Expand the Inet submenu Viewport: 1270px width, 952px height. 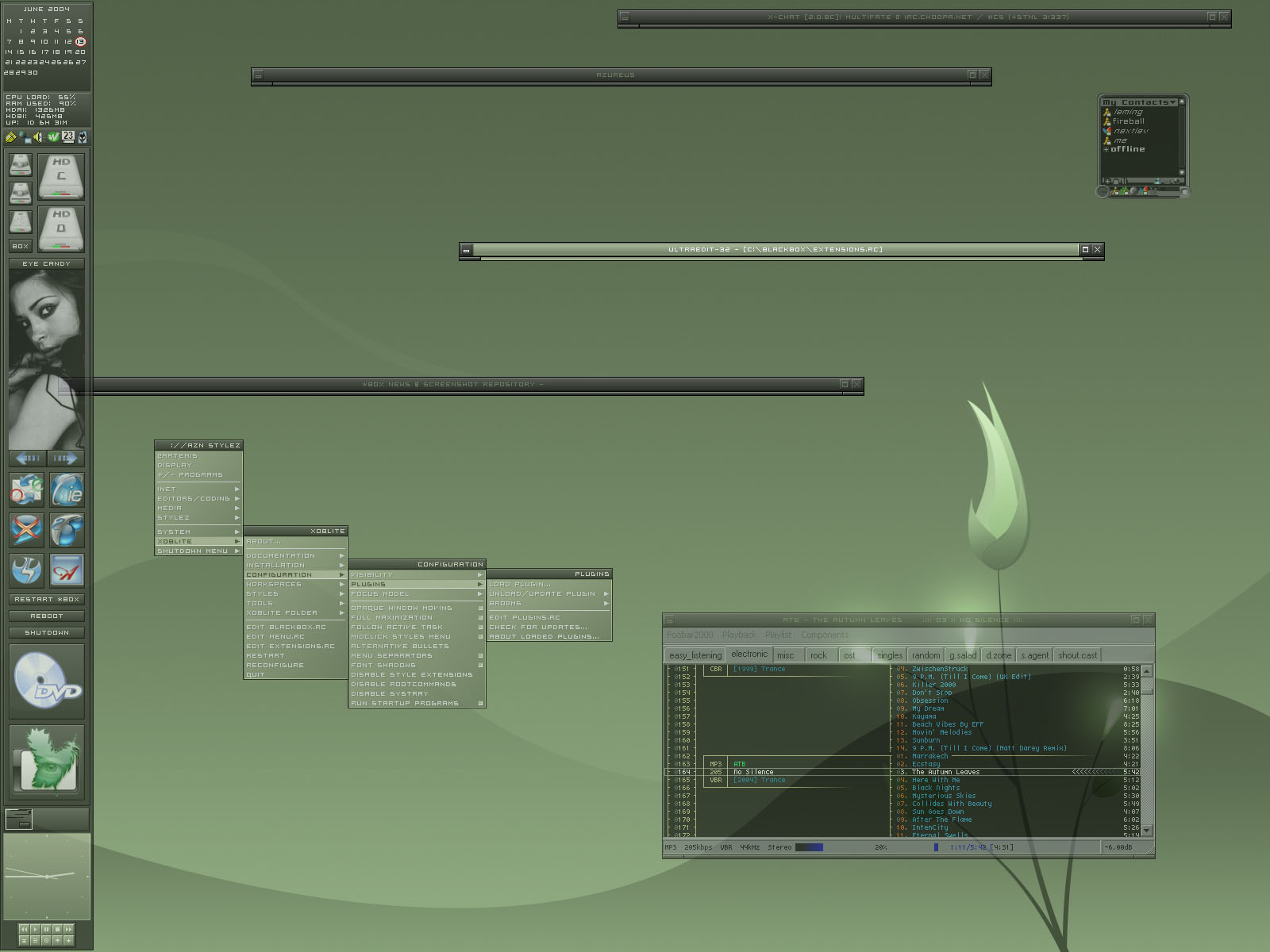198,489
